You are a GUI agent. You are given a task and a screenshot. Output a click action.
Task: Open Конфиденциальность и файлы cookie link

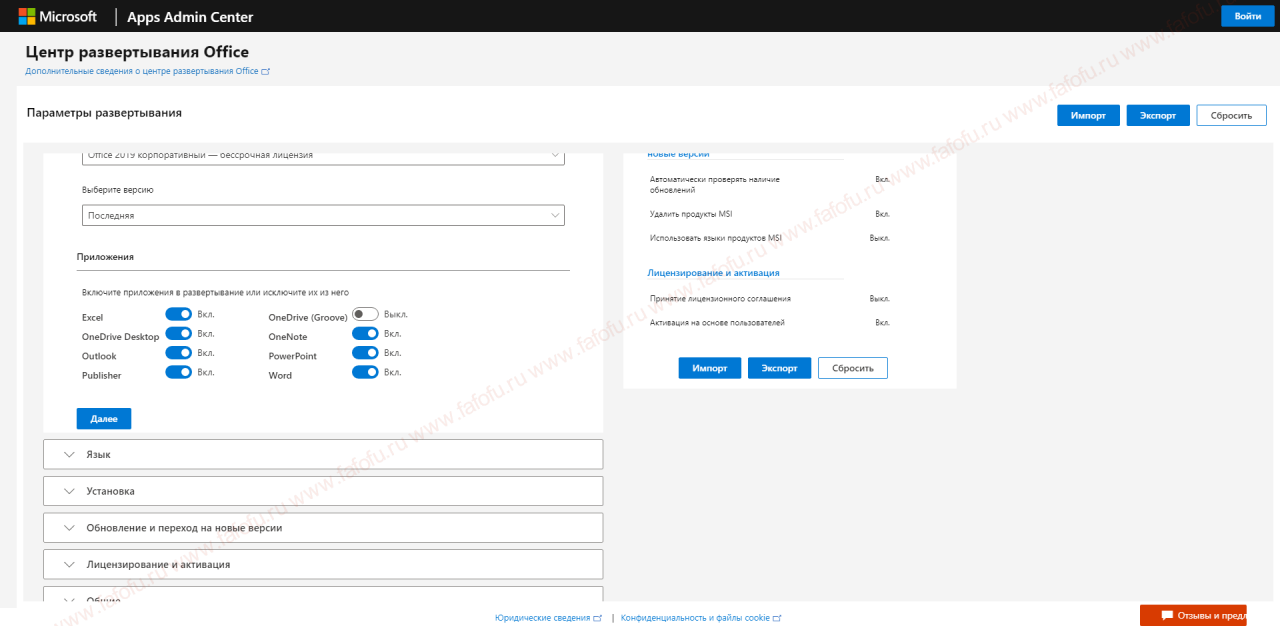[700, 618]
